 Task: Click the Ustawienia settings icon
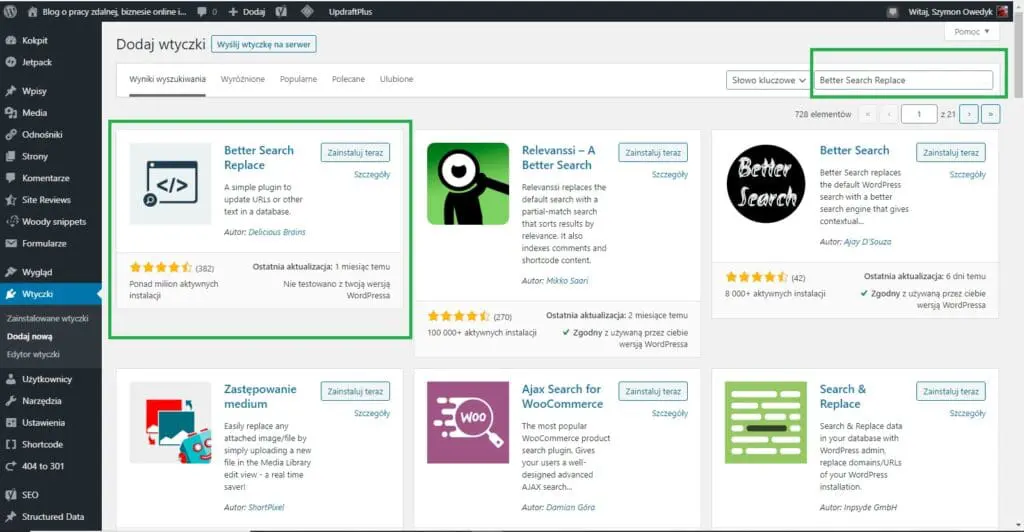click(10, 422)
